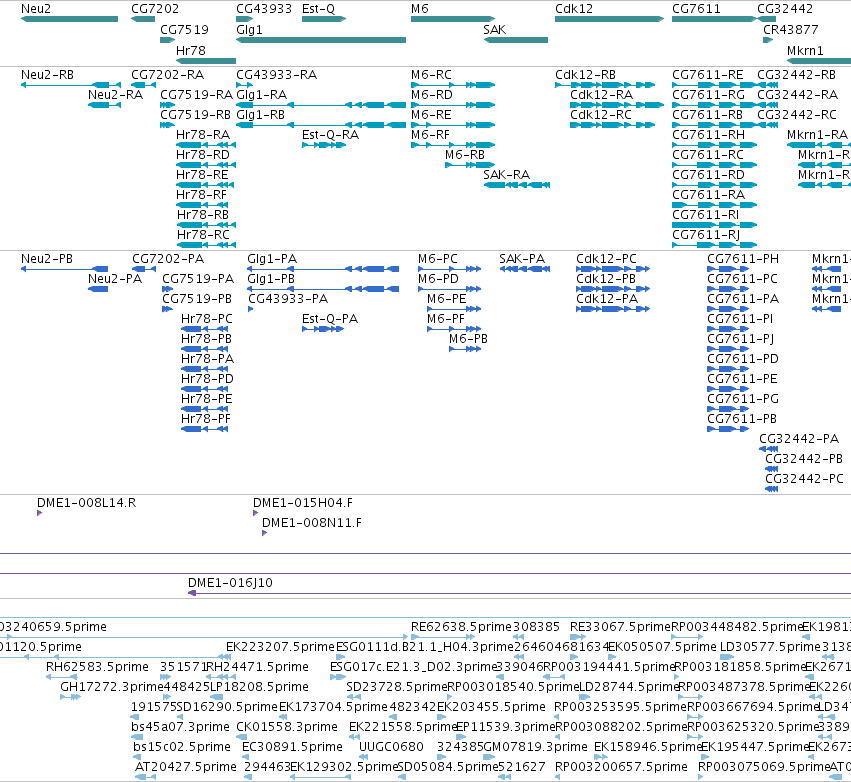Click the Glg1-RA transcript label
The image size is (851, 782).
point(262,94)
